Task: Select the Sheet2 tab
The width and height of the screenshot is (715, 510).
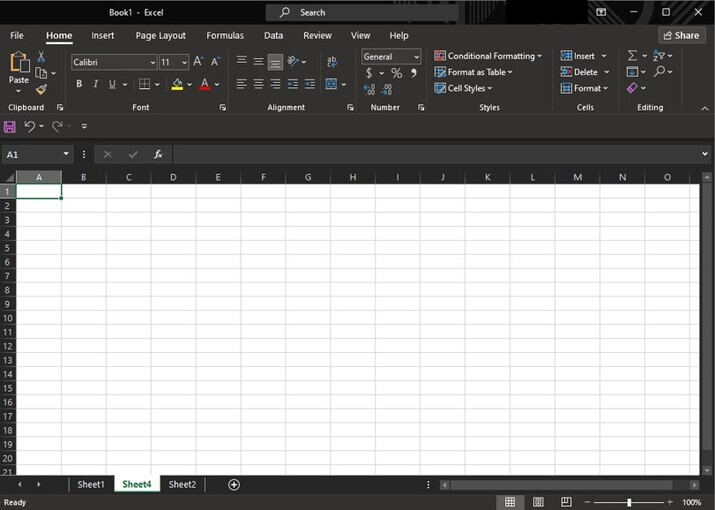Action: tap(182, 484)
